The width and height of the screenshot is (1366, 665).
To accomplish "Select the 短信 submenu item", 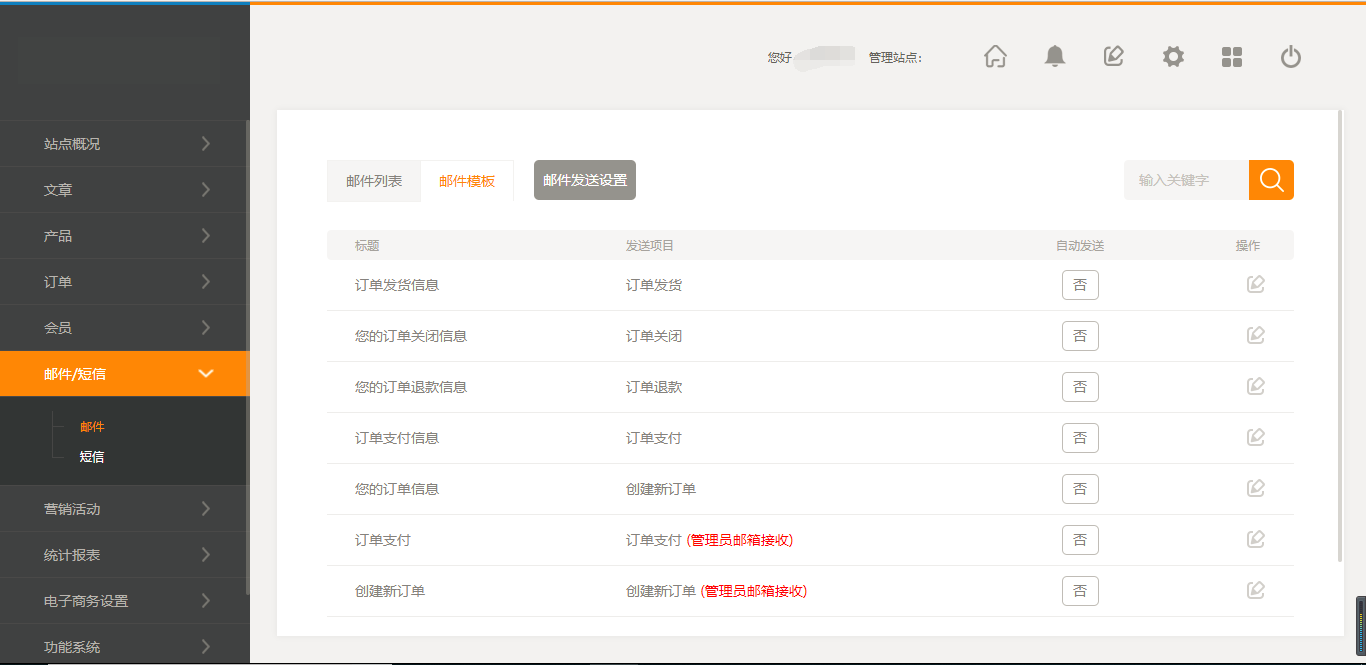I will coord(92,457).
